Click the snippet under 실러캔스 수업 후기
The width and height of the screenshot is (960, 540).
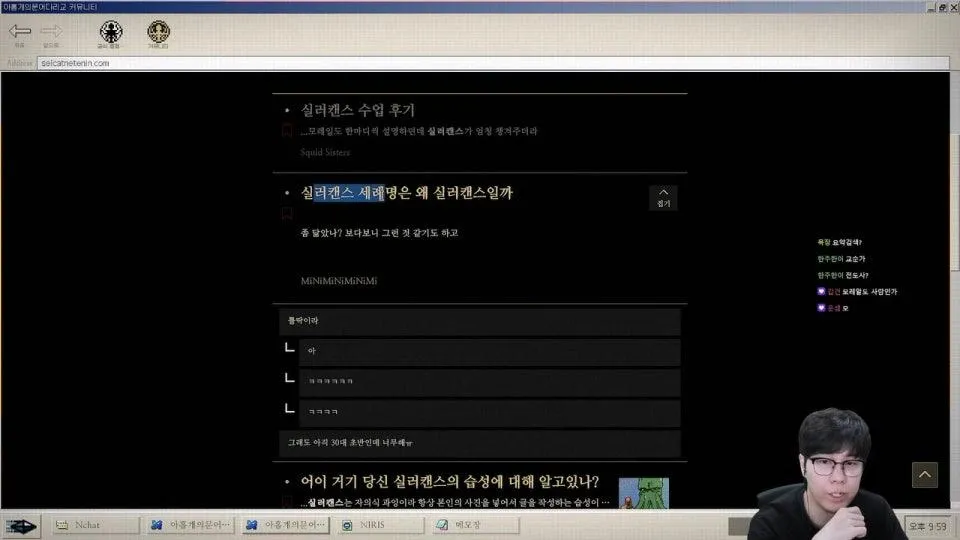tap(419, 132)
